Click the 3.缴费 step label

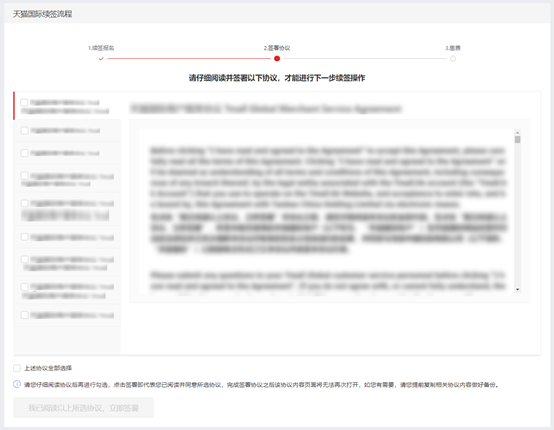pos(453,48)
